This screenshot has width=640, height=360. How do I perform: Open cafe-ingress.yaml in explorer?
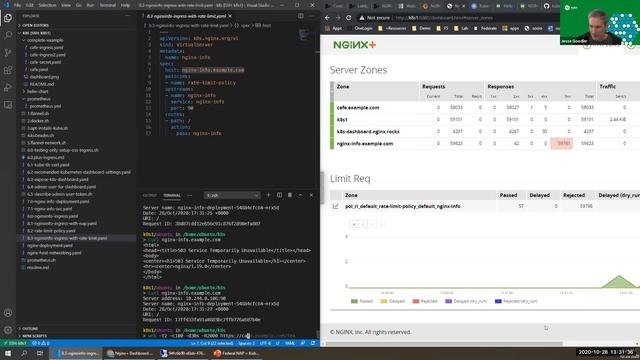(x=46, y=47)
